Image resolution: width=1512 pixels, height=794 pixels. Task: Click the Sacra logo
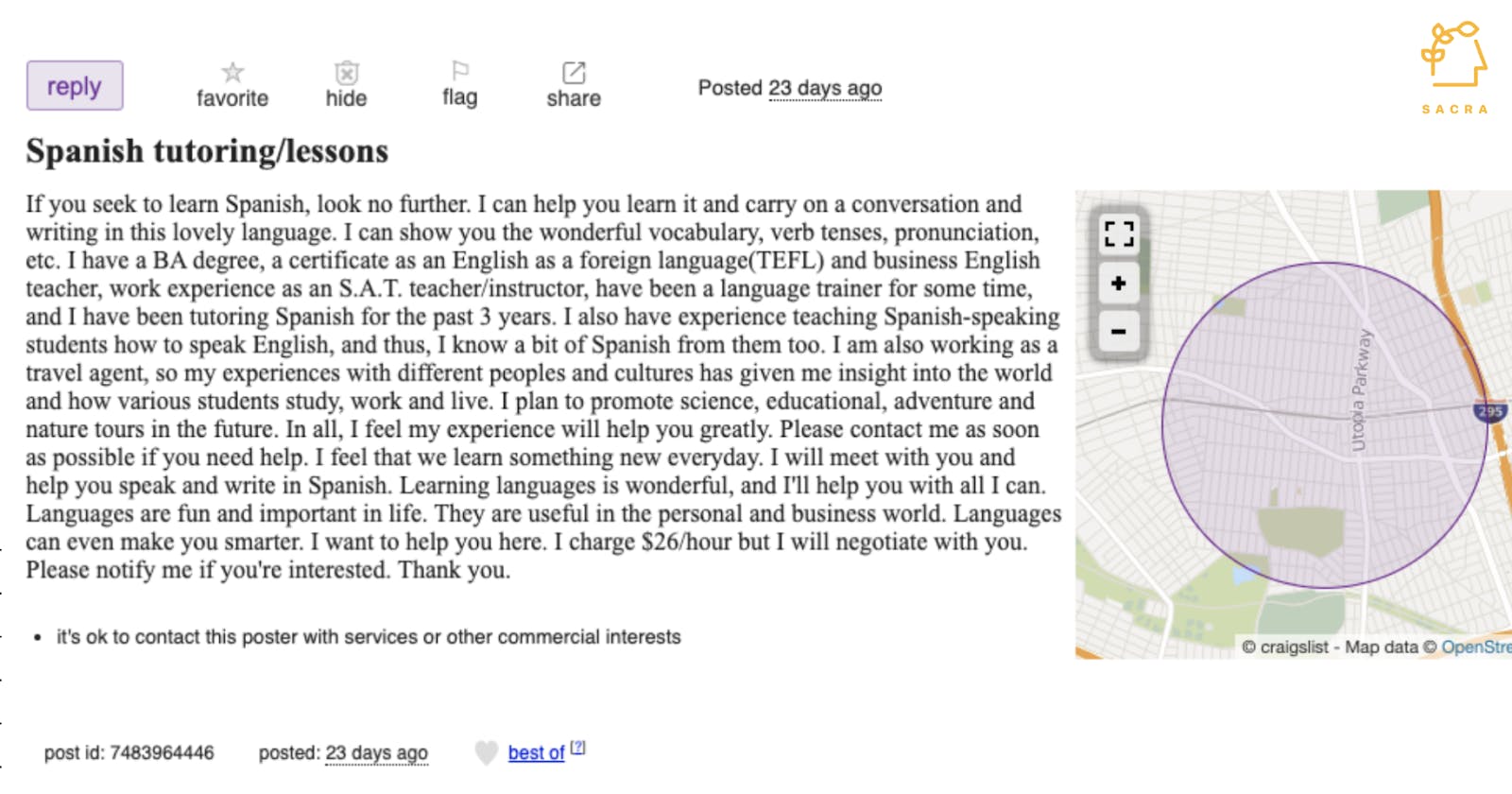click(1454, 68)
